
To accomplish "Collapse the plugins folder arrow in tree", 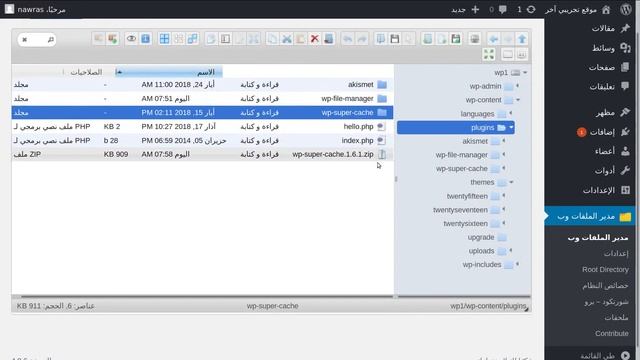I will tap(511, 128).
